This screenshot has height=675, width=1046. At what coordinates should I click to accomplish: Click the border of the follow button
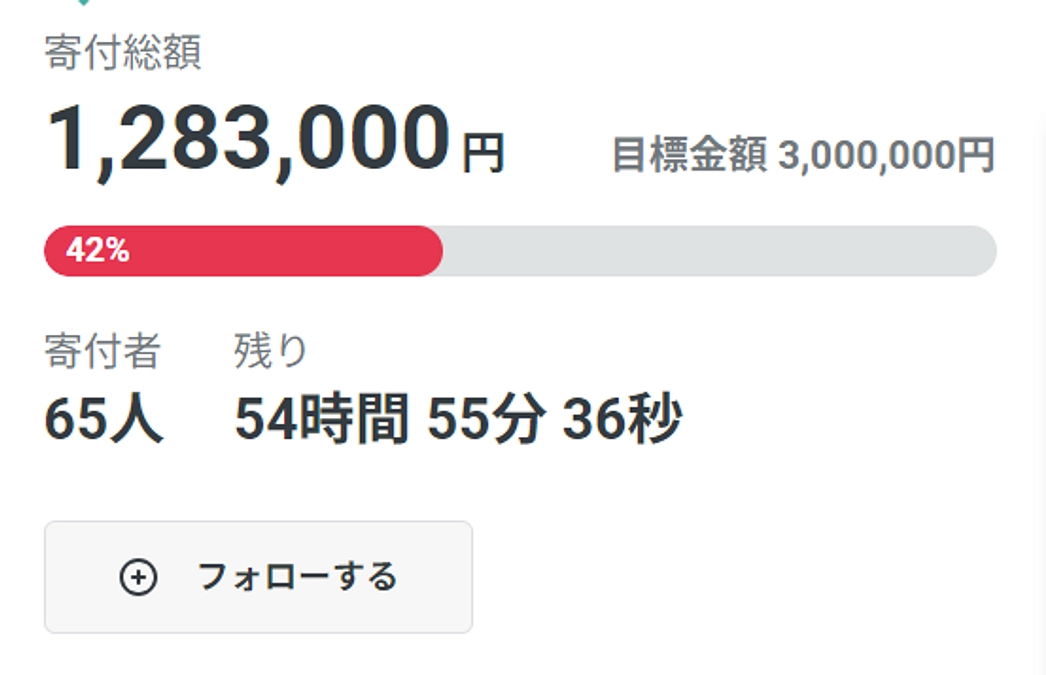point(258,522)
